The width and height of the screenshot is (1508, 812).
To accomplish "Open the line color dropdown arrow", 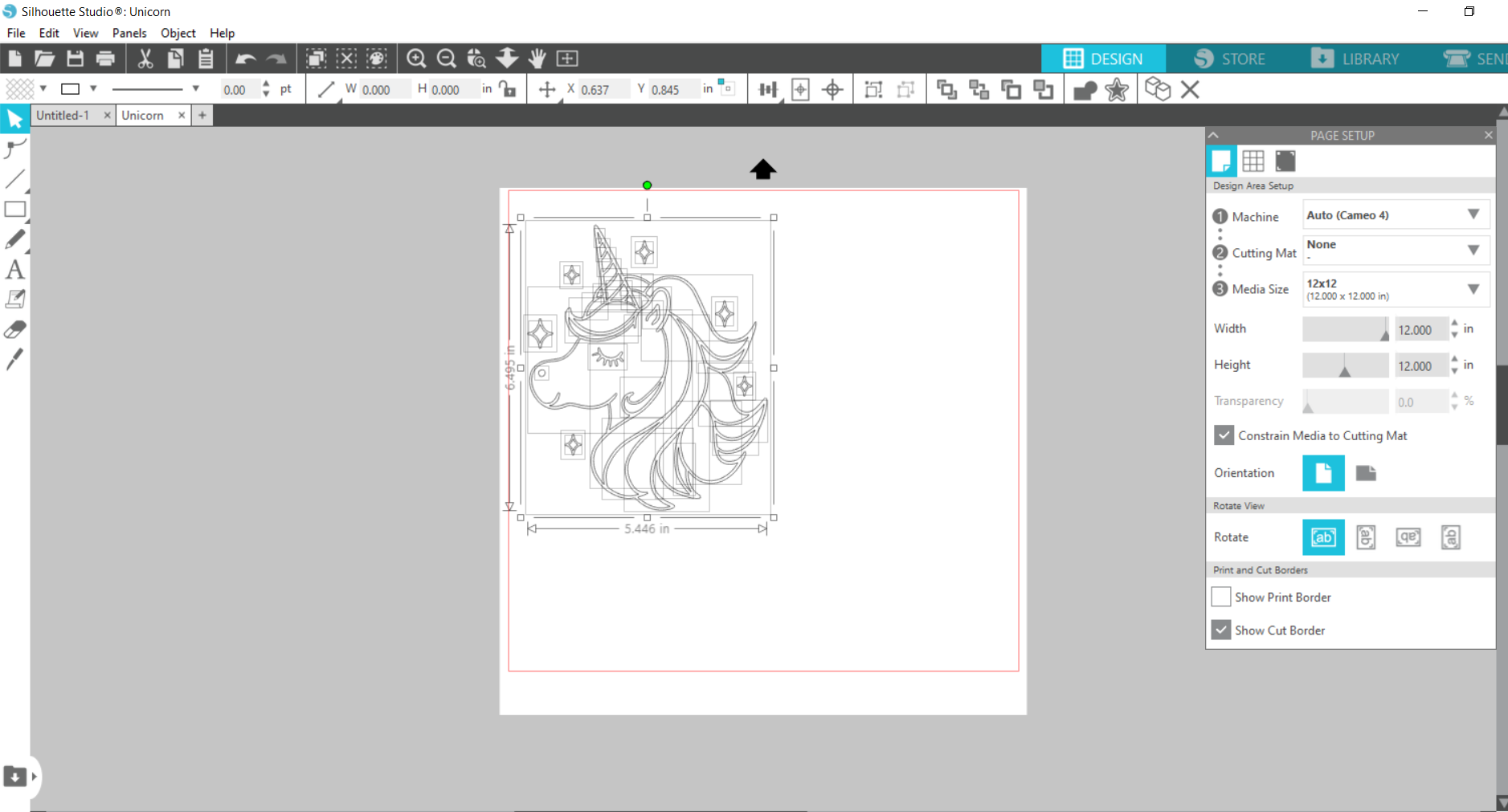I will pos(93,88).
